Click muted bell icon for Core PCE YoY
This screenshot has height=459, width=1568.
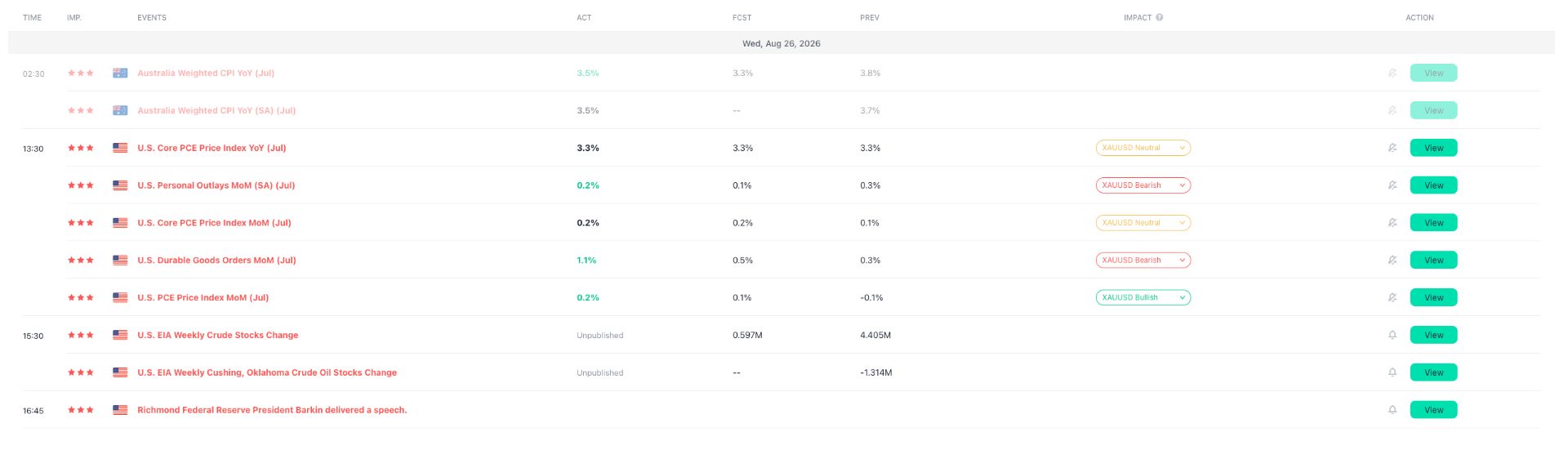coord(1392,148)
